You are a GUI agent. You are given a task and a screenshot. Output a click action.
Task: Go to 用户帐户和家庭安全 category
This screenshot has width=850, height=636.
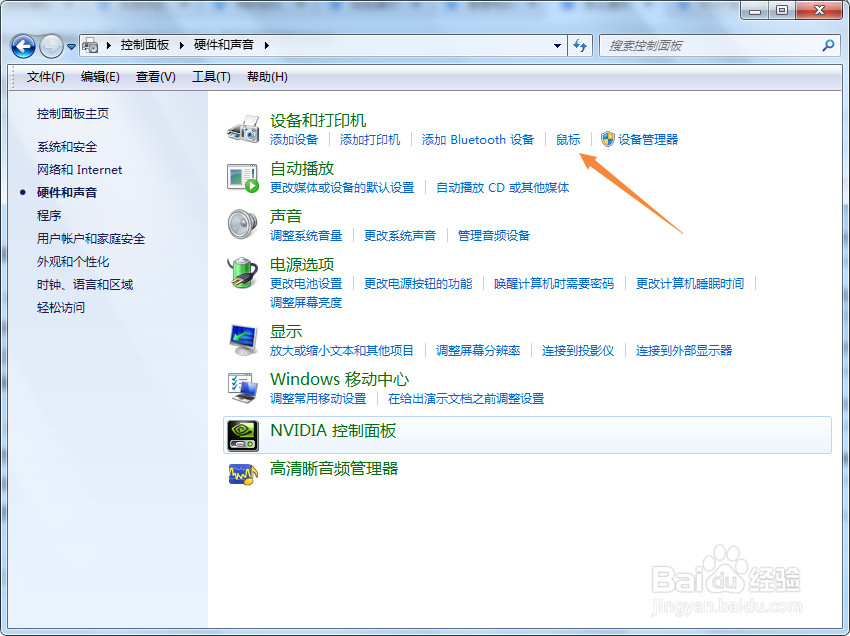[x=91, y=239]
